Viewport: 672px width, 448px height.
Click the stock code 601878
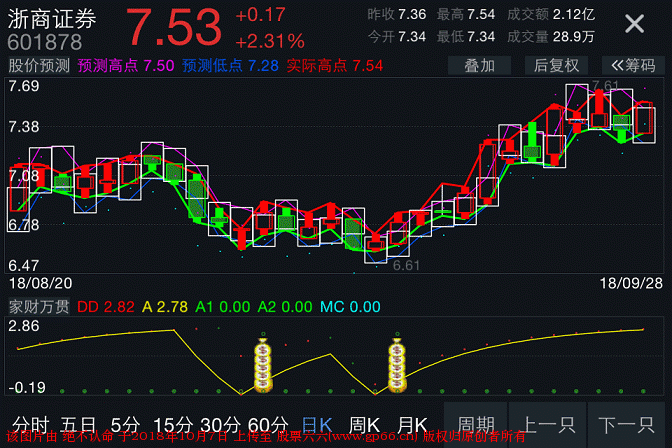pos(45,42)
